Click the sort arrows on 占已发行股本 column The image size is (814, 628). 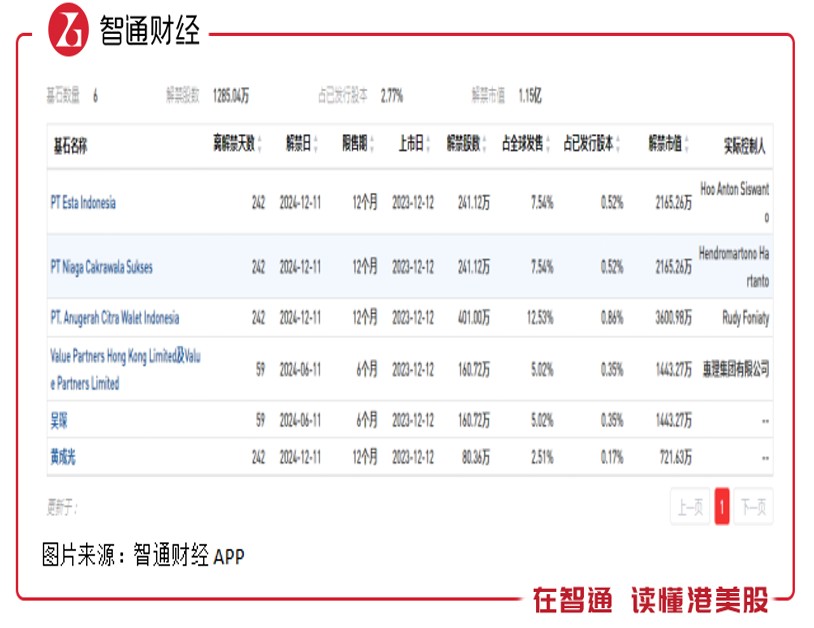pos(615,145)
